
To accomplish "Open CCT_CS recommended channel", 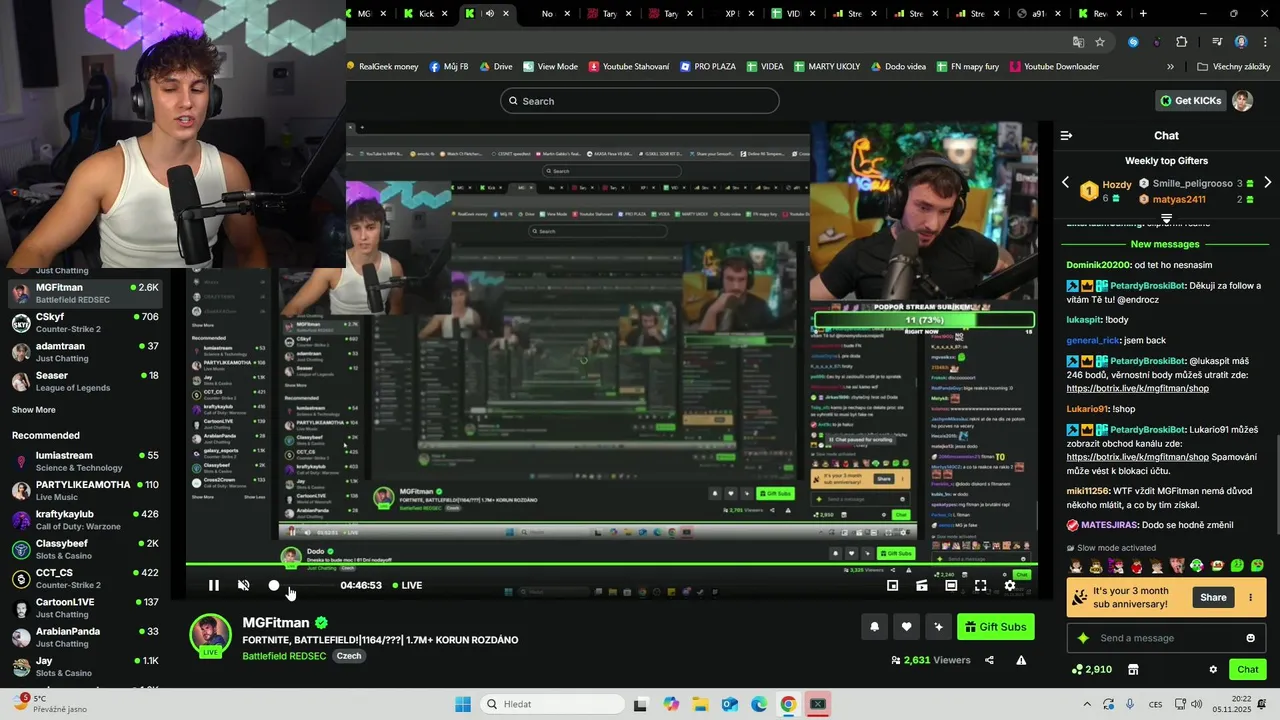I will click(x=86, y=578).
